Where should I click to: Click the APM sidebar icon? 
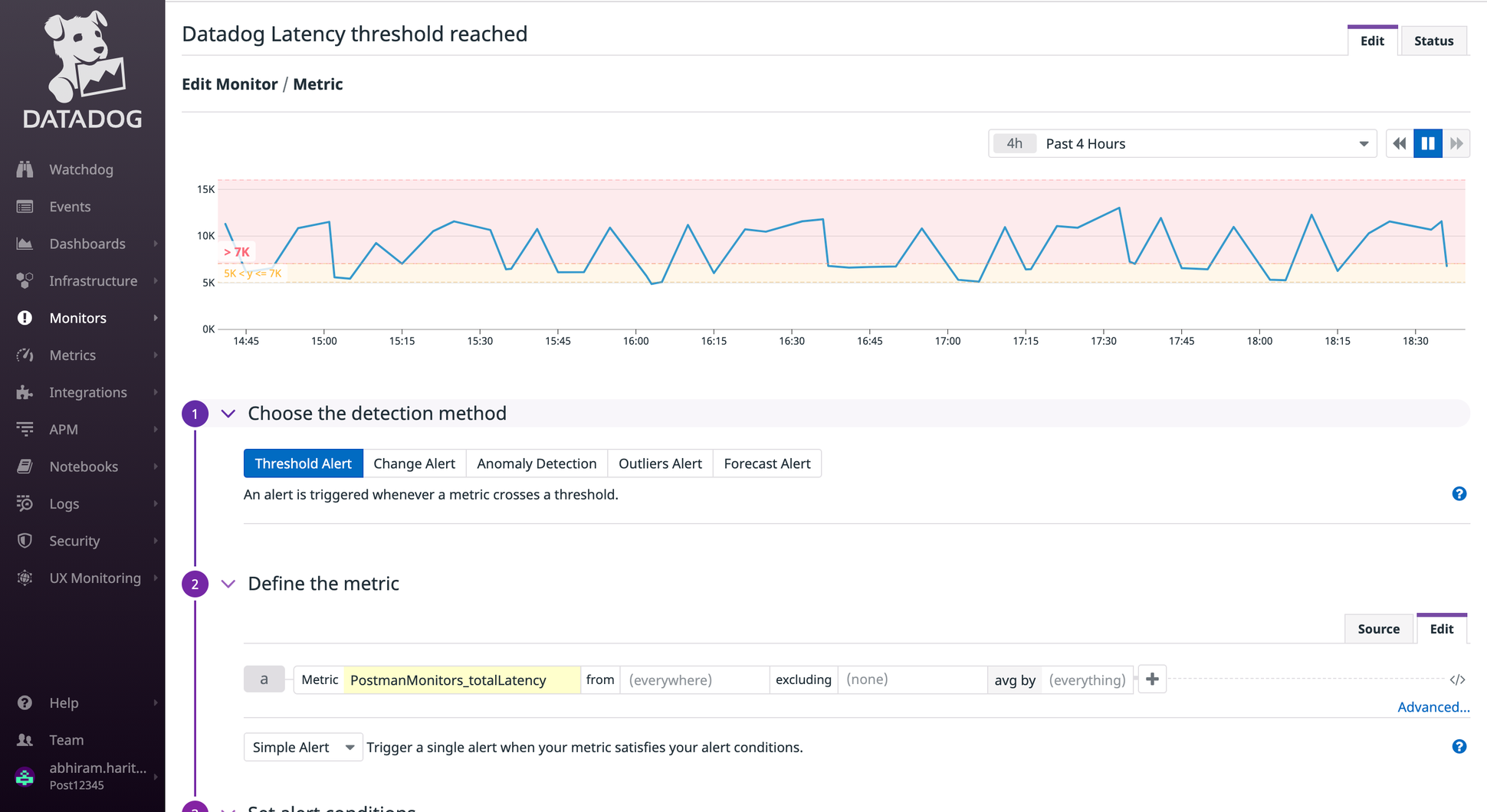click(25, 430)
